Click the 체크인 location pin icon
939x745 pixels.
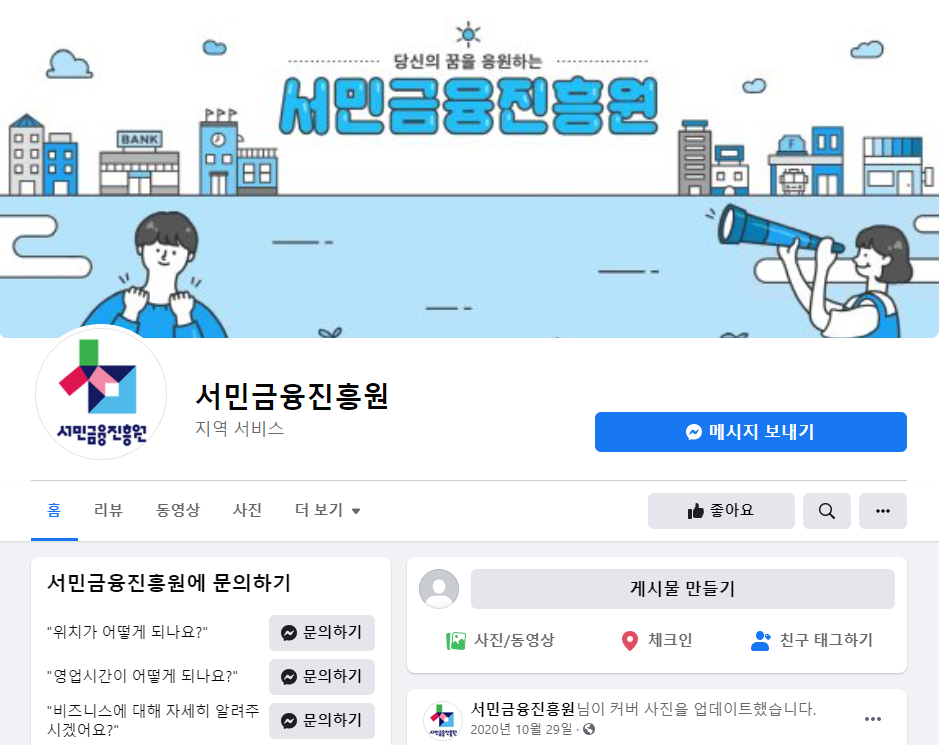[x=629, y=640]
